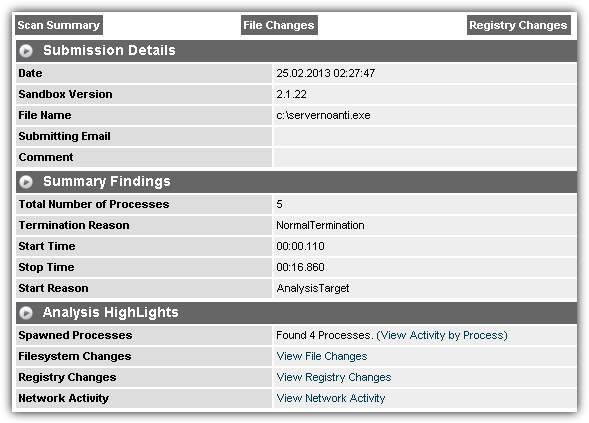Screen dimensions: 589x423
Task: Open the Registry Changes tab
Action: 518,25
